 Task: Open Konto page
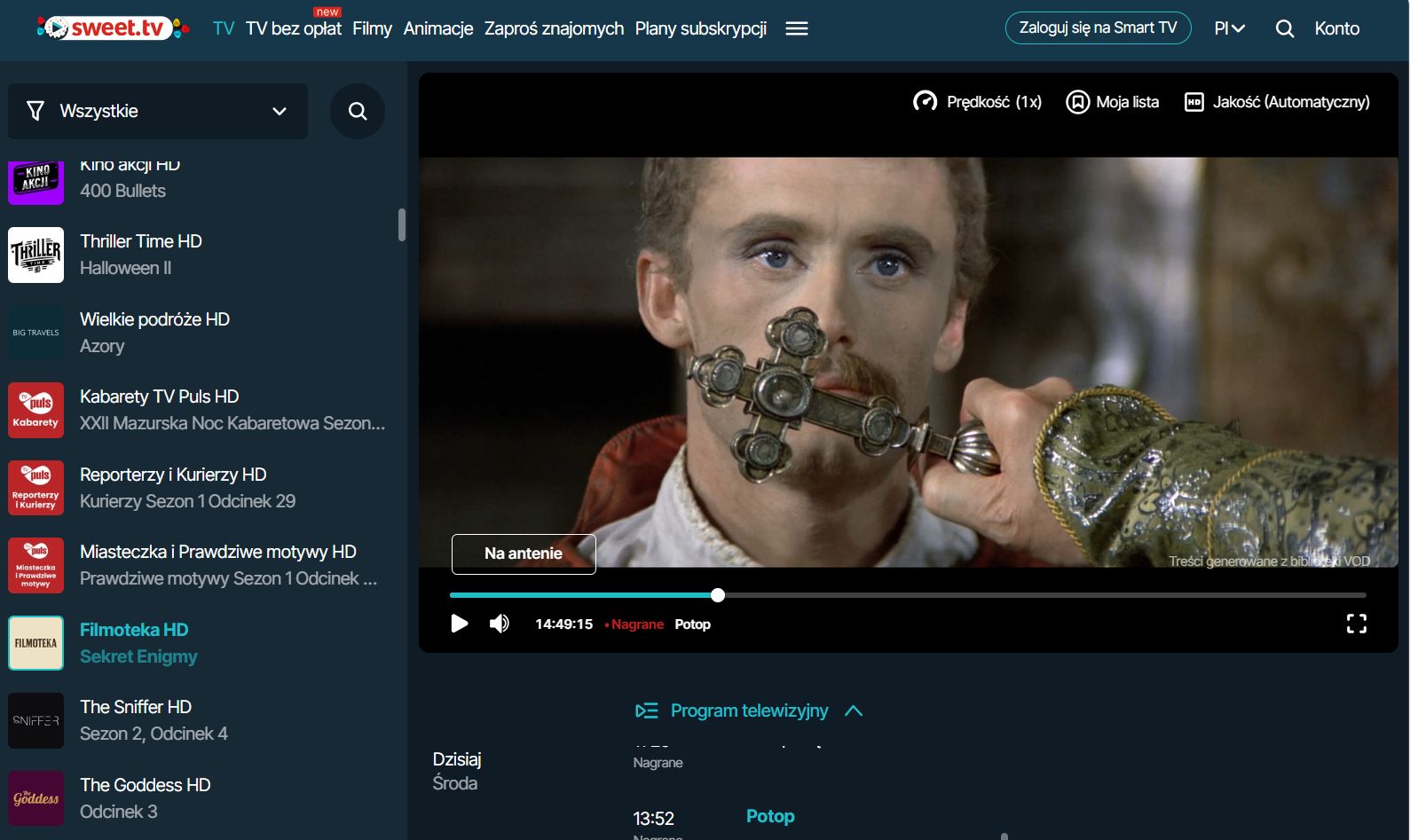click(1337, 28)
